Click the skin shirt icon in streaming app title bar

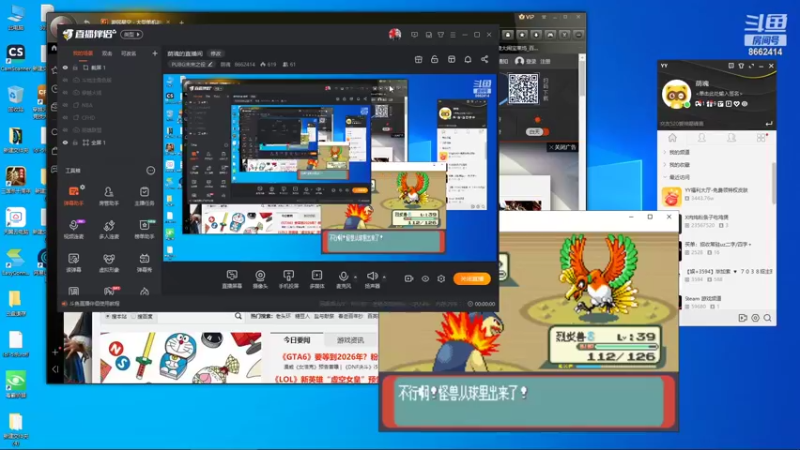point(441,35)
